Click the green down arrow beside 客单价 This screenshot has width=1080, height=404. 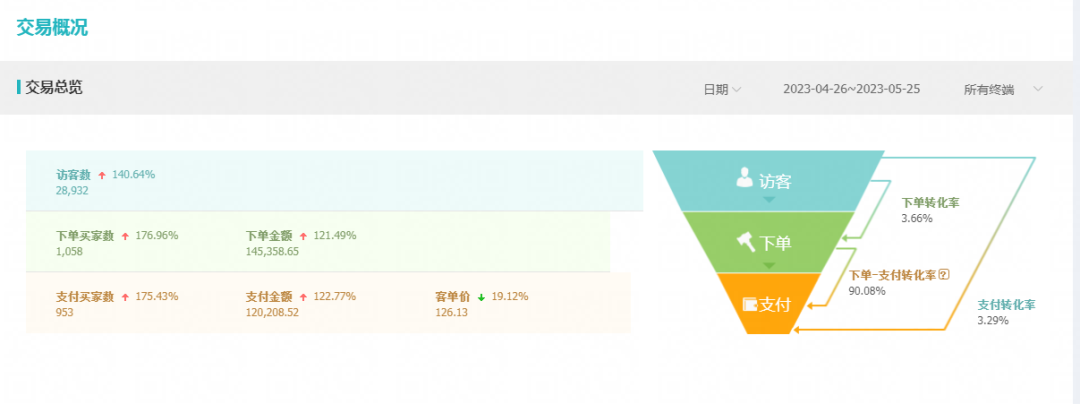(481, 297)
